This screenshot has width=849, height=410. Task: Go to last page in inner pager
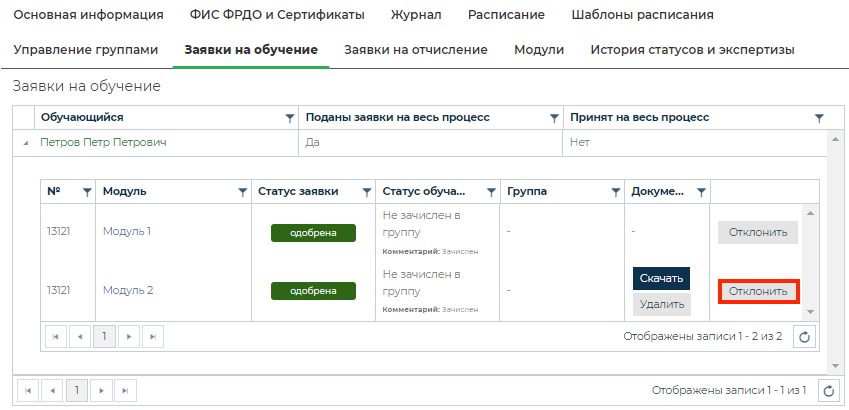coord(153,337)
